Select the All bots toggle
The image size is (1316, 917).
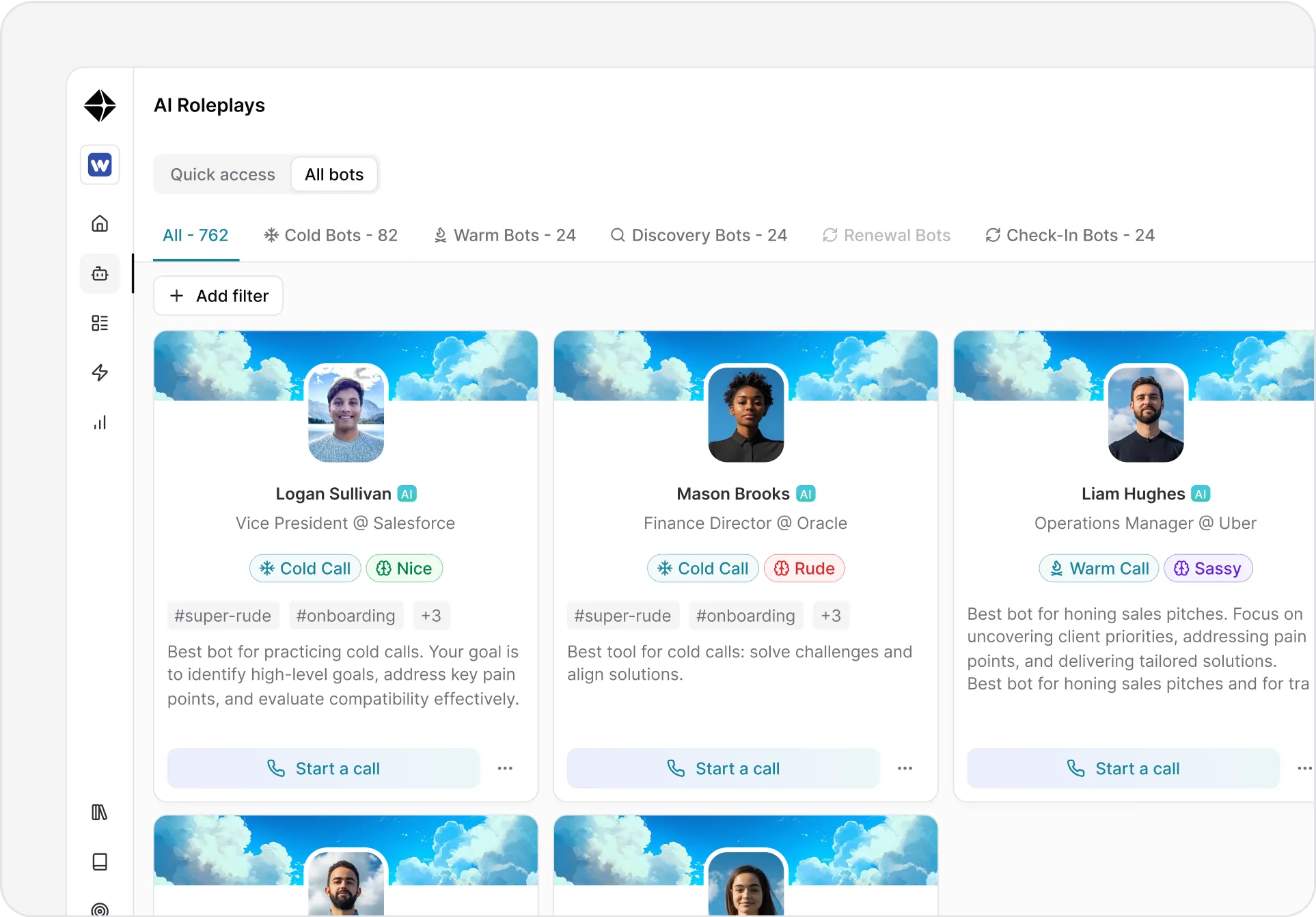(334, 174)
